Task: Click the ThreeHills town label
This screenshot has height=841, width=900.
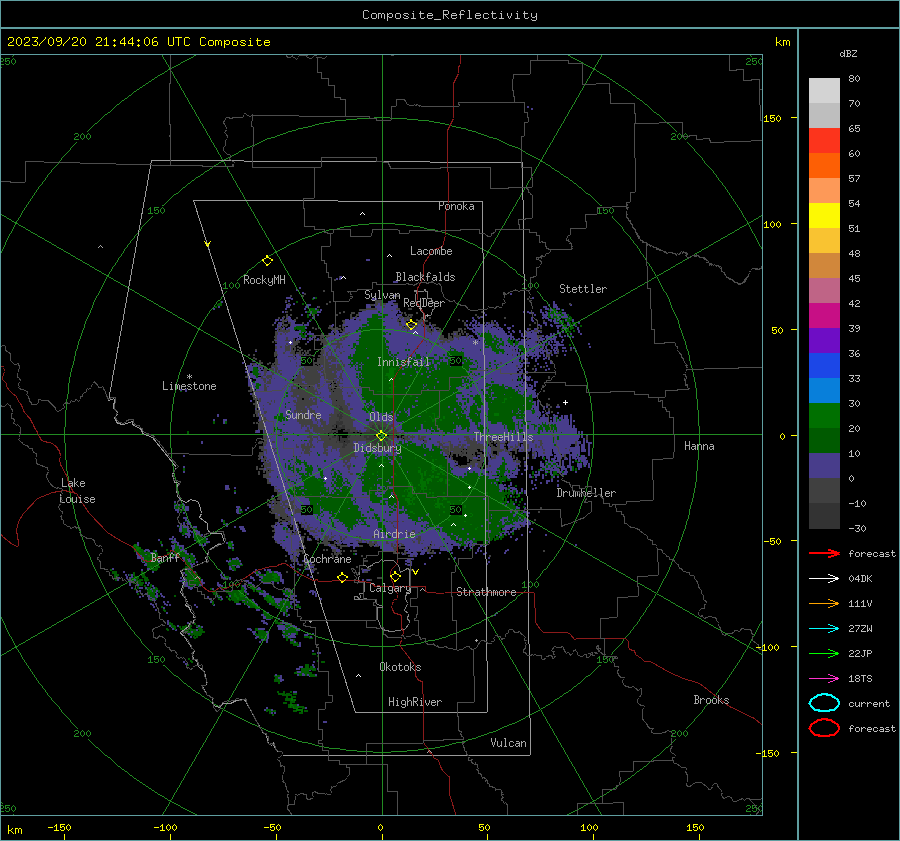Action: tap(503, 437)
